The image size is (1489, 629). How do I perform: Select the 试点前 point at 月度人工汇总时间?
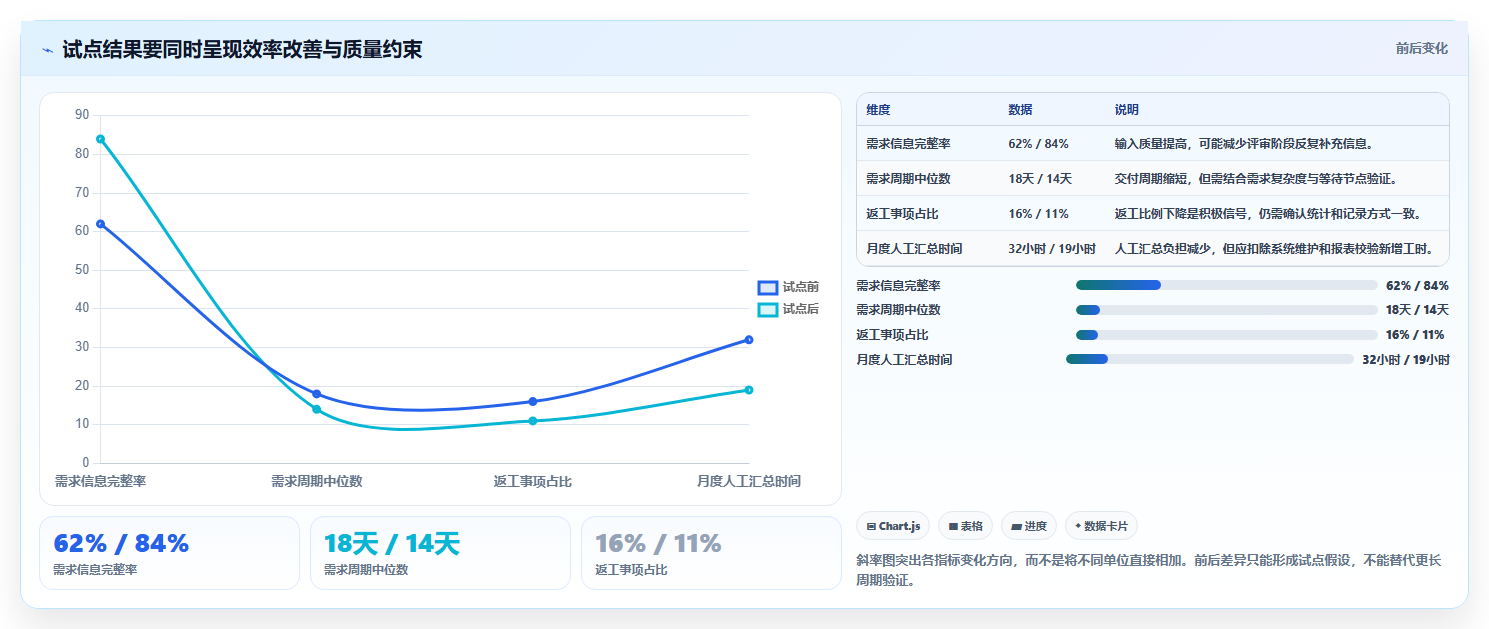(x=748, y=340)
